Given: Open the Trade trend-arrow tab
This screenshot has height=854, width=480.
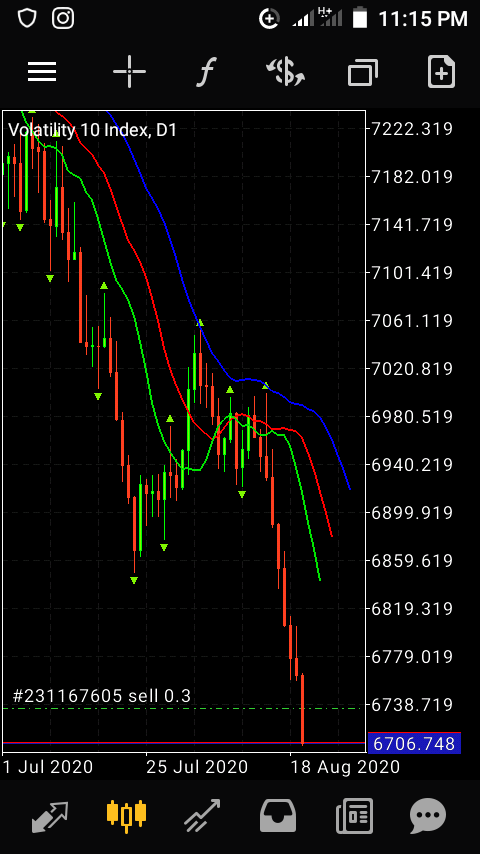Looking at the screenshot, I should coord(202,816).
